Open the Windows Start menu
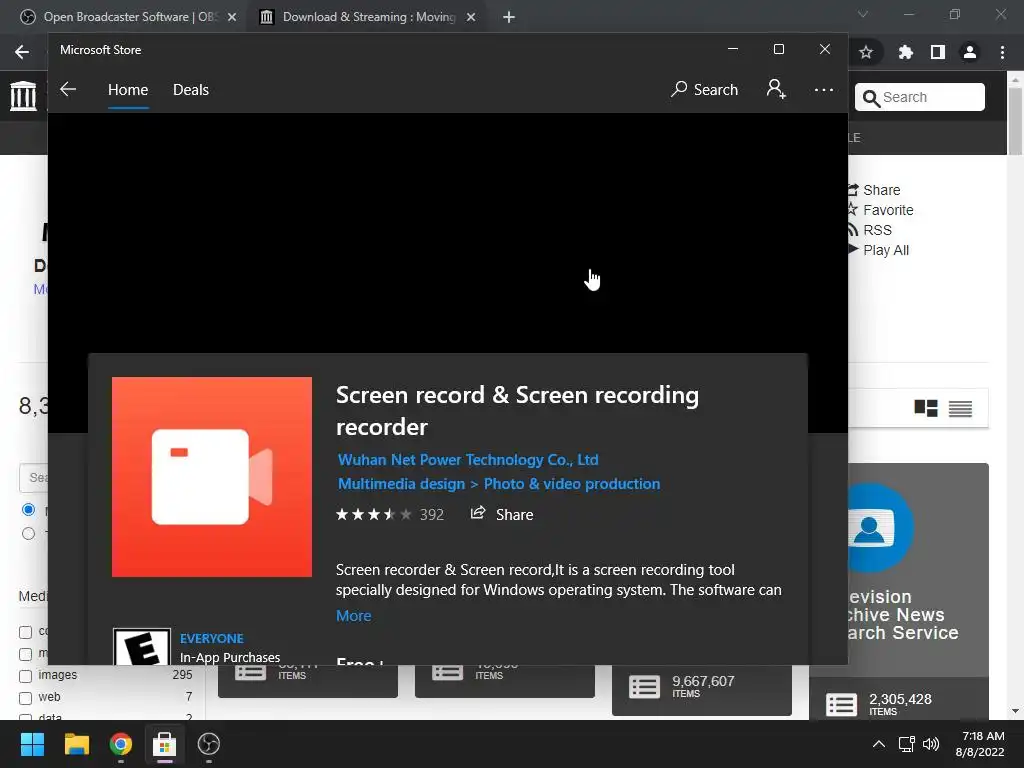 coord(32,744)
